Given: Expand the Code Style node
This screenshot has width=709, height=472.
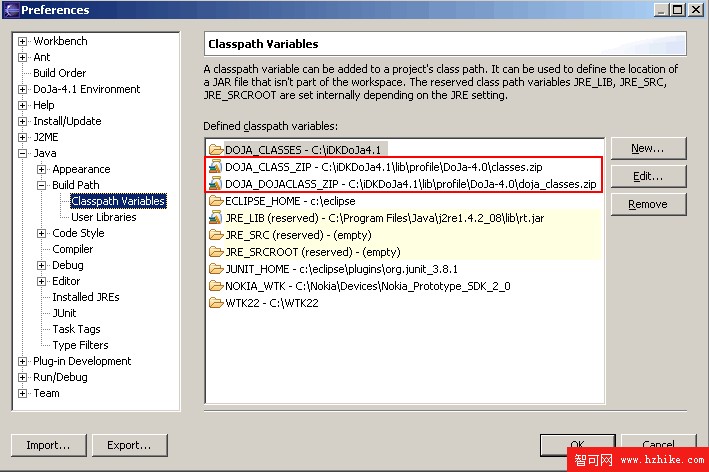Looking at the screenshot, I should coord(41,233).
